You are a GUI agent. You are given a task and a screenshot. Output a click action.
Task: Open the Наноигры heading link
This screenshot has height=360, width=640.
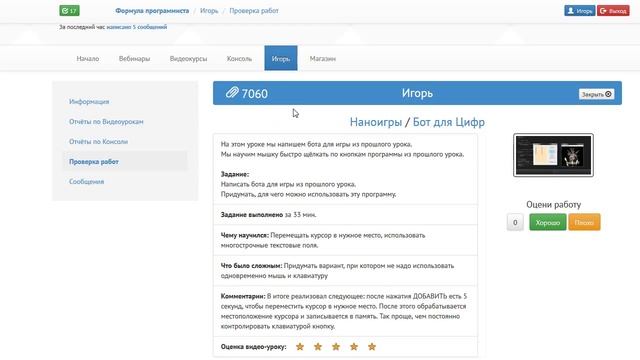tap(376, 122)
